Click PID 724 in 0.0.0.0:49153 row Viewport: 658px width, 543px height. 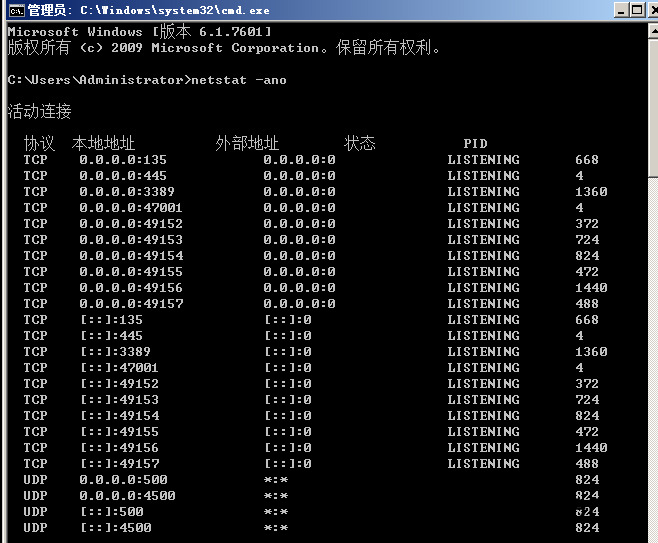click(587, 240)
